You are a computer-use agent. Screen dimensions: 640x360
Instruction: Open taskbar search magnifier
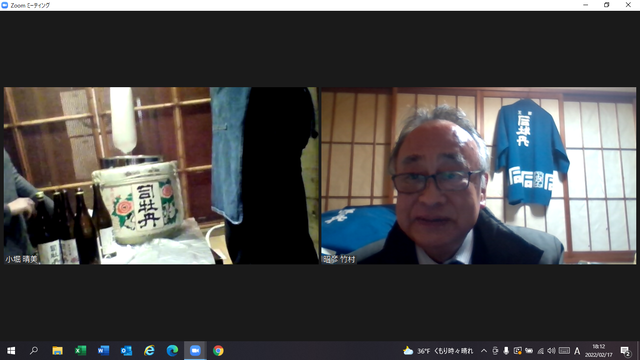(34, 351)
